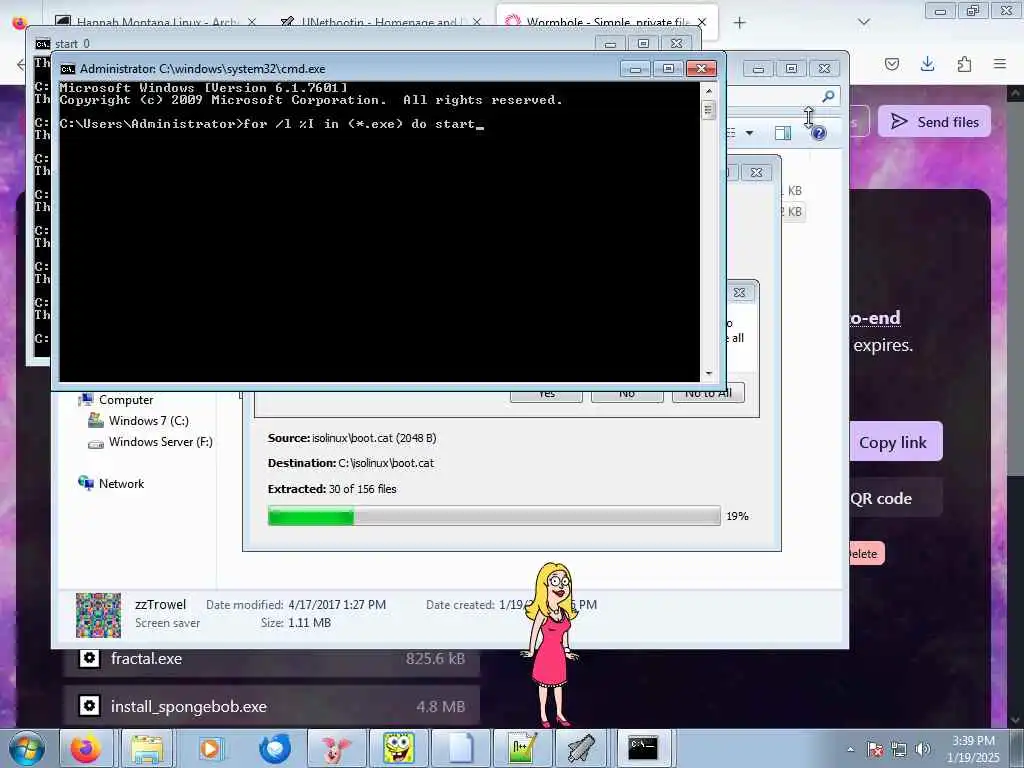Screen dimensions: 1024x768
Task: Click Send files on Wormhole
Action: click(x=935, y=121)
